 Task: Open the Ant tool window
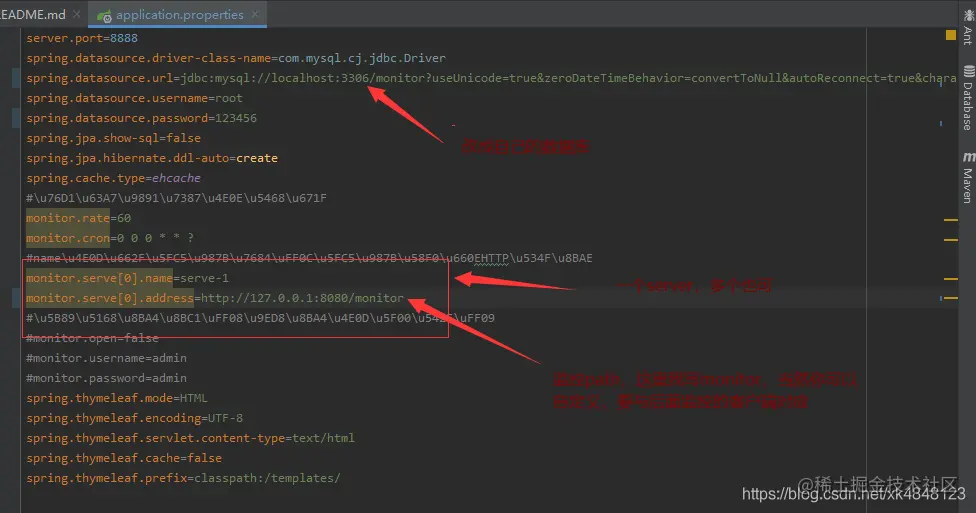(x=968, y=27)
